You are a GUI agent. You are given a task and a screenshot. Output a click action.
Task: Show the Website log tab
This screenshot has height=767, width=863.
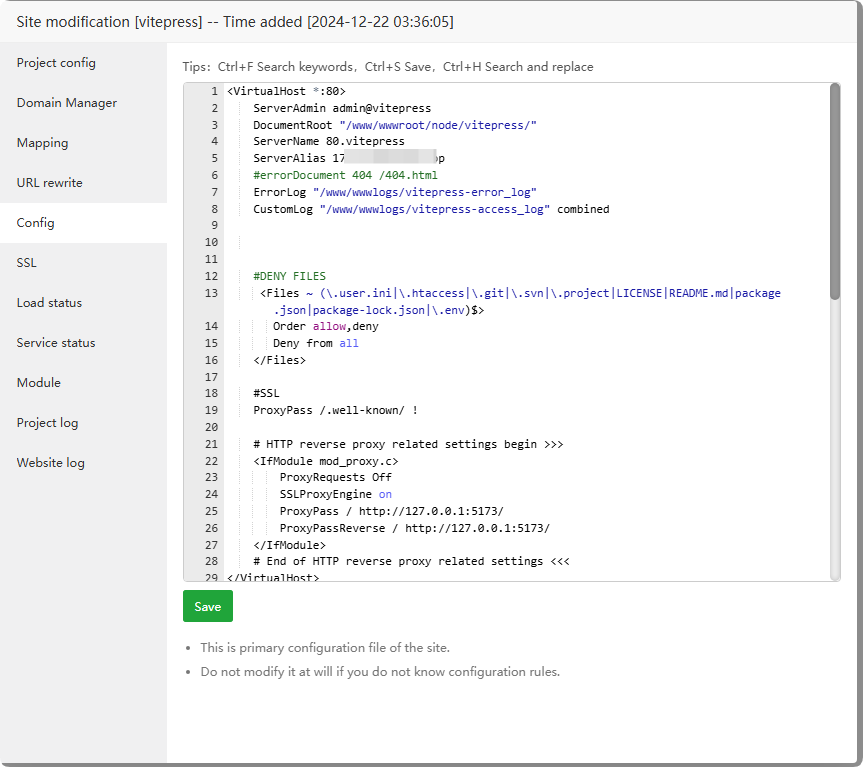tap(50, 463)
